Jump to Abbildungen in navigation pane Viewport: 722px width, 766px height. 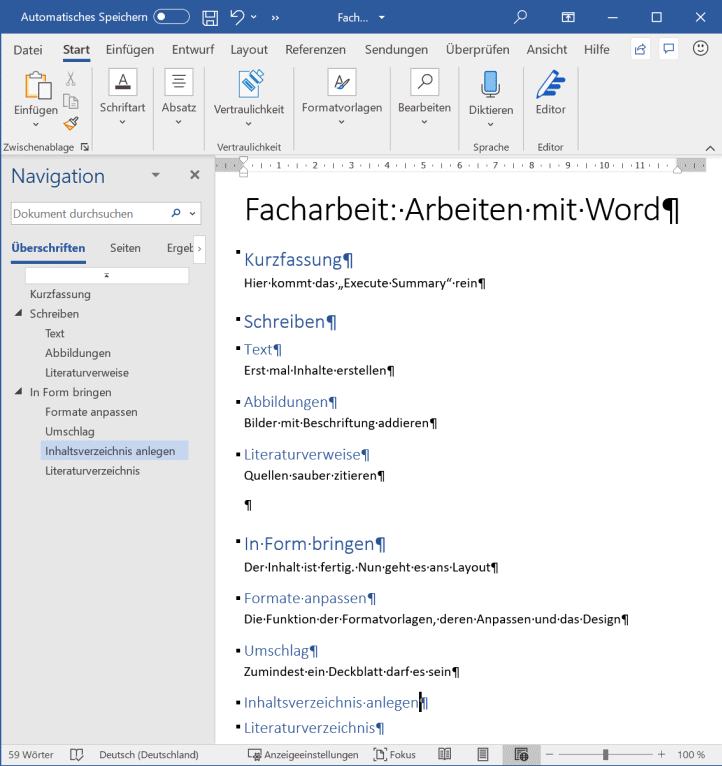click(x=78, y=353)
